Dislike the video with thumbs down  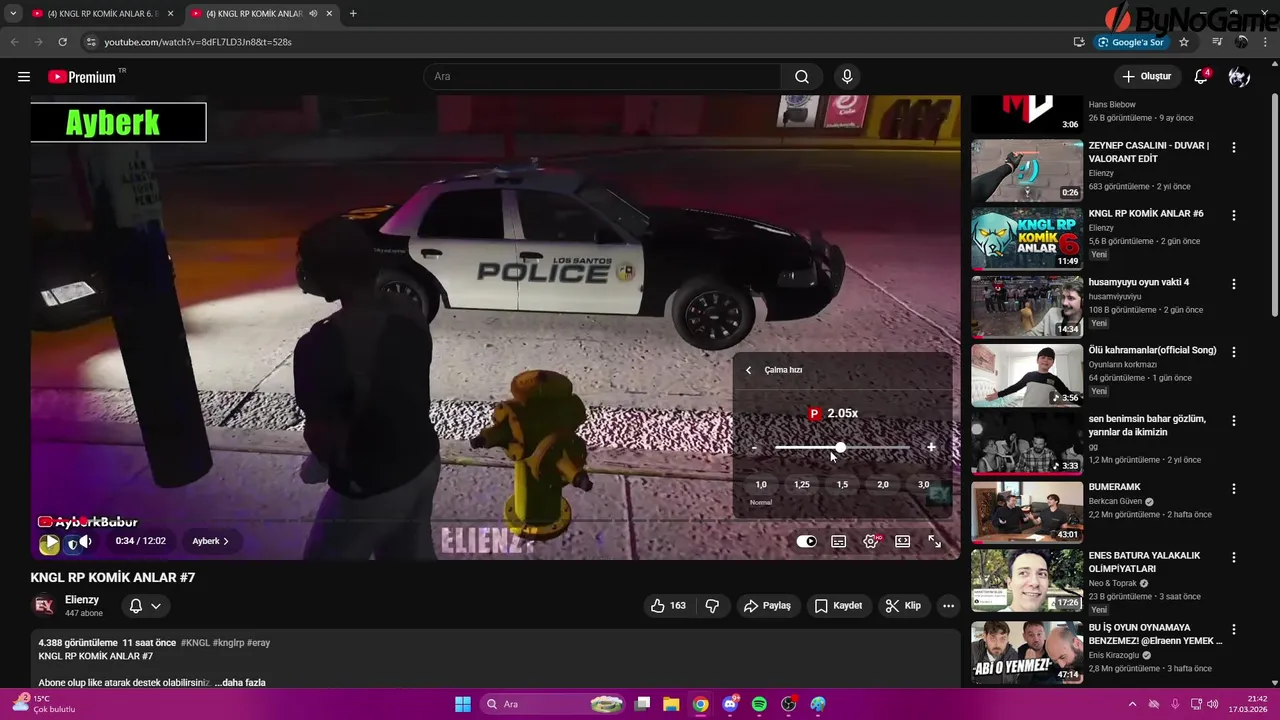(x=712, y=606)
